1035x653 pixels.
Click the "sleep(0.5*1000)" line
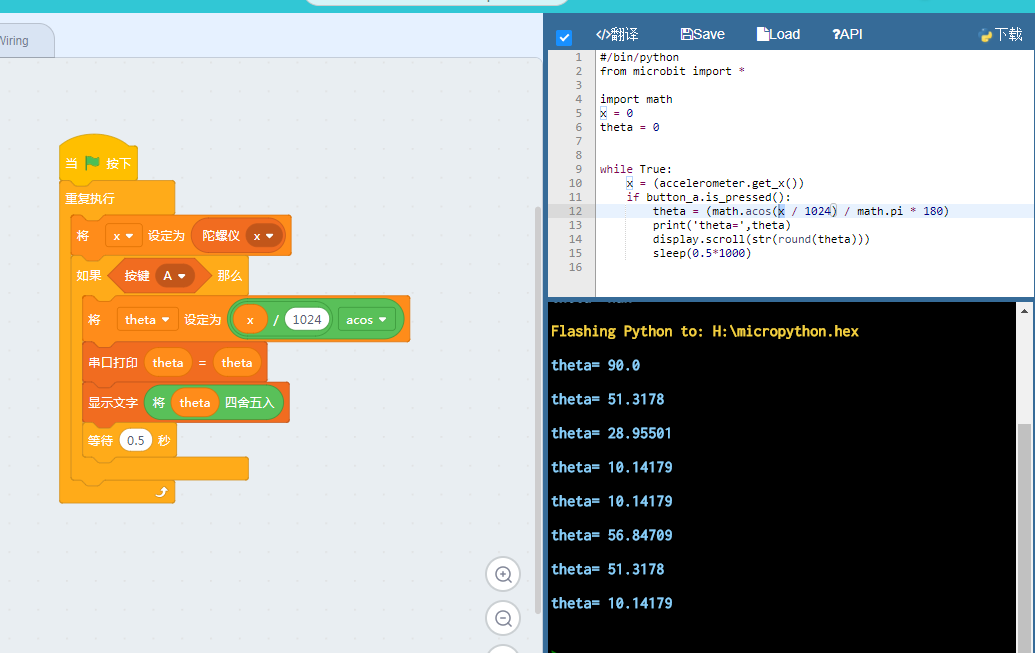click(x=702, y=253)
